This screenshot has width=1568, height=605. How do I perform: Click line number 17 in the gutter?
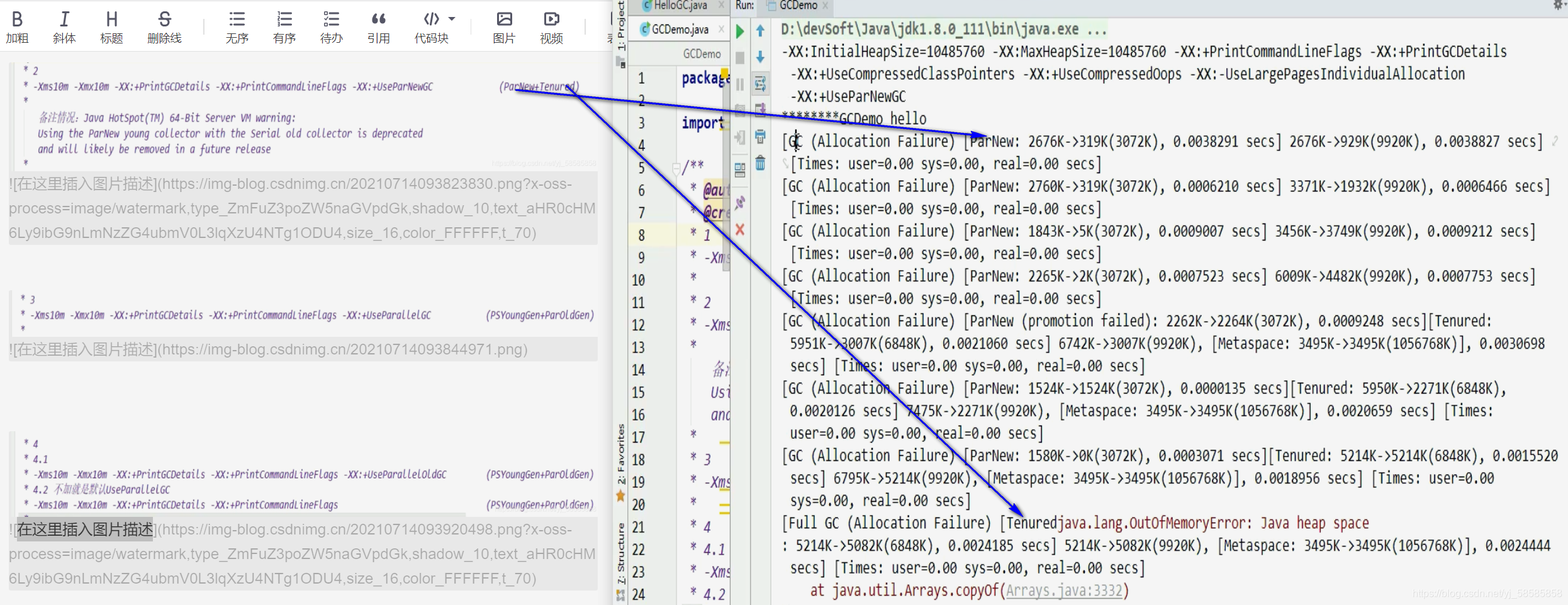click(638, 437)
